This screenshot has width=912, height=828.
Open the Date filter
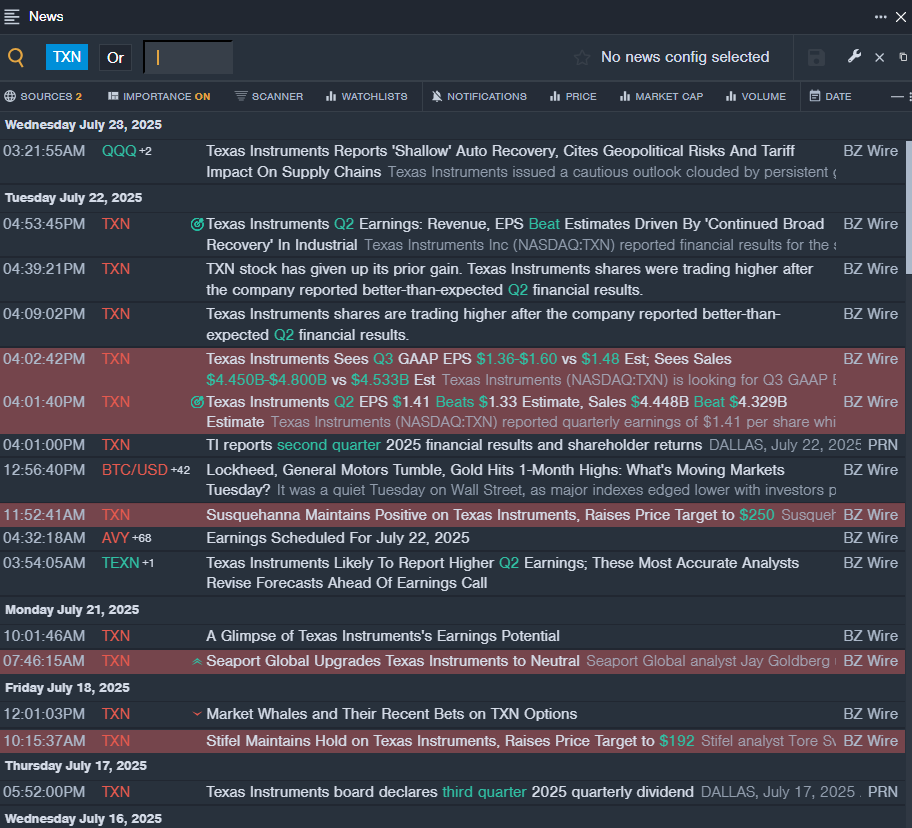830,97
